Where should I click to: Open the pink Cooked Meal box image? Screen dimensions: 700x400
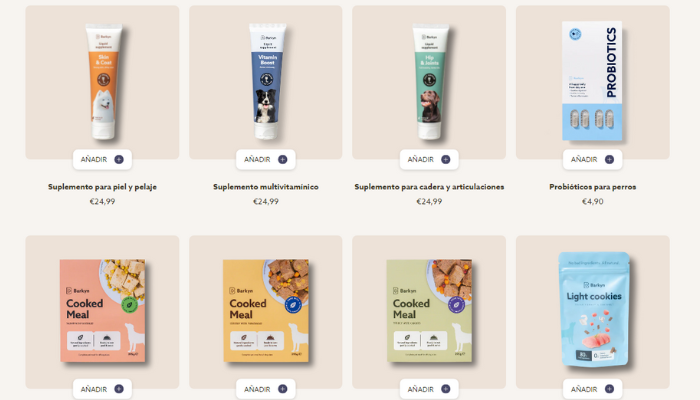point(103,310)
